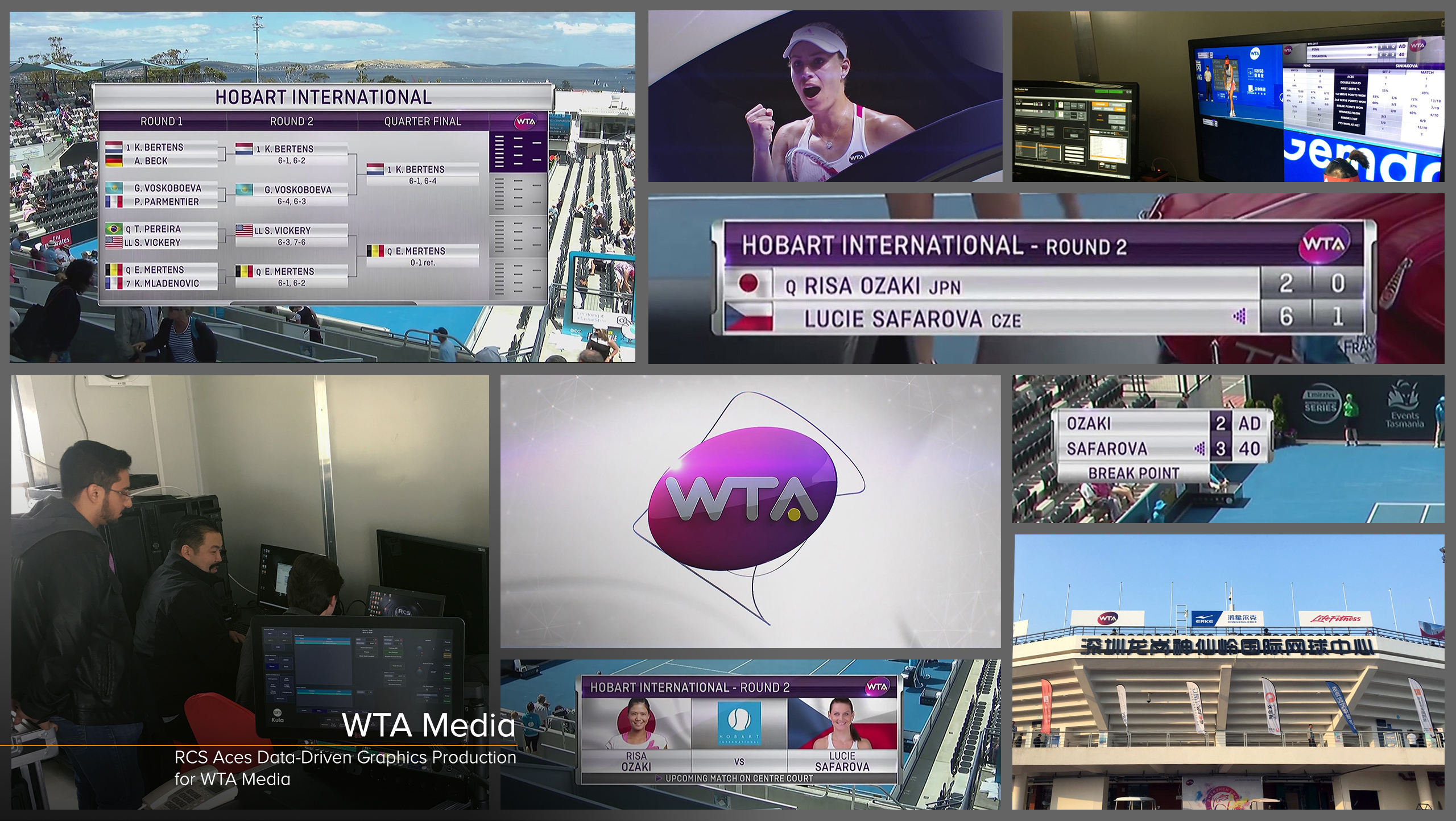This screenshot has height=821, width=1456.
Task: Click the German flag next to A. Beck
Action: [114, 160]
